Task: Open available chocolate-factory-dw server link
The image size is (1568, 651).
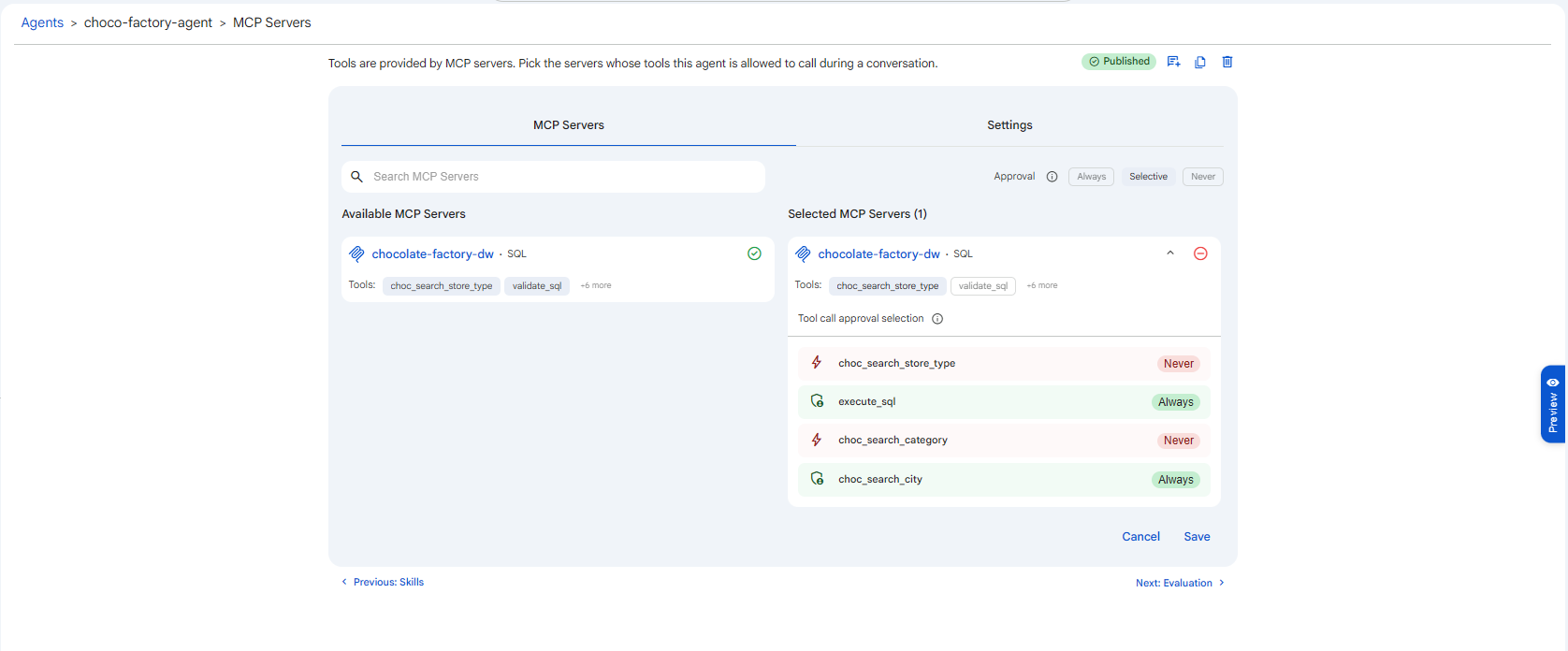Action: [432, 253]
